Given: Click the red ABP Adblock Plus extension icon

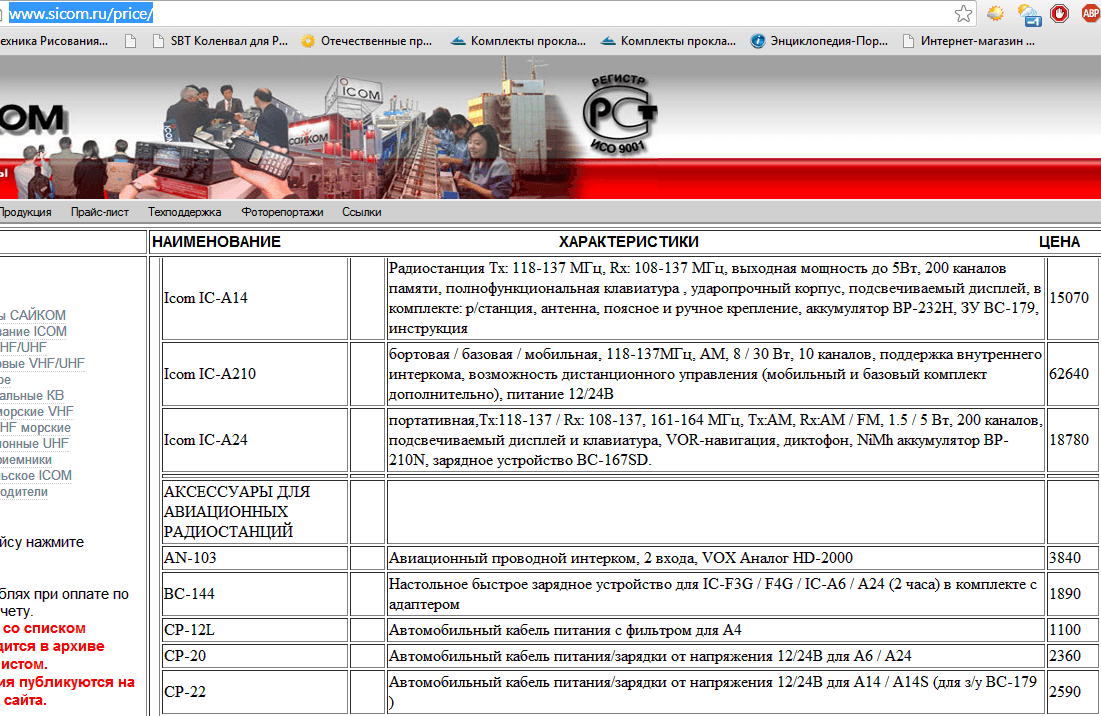Looking at the screenshot, I should click(1088, 14).
